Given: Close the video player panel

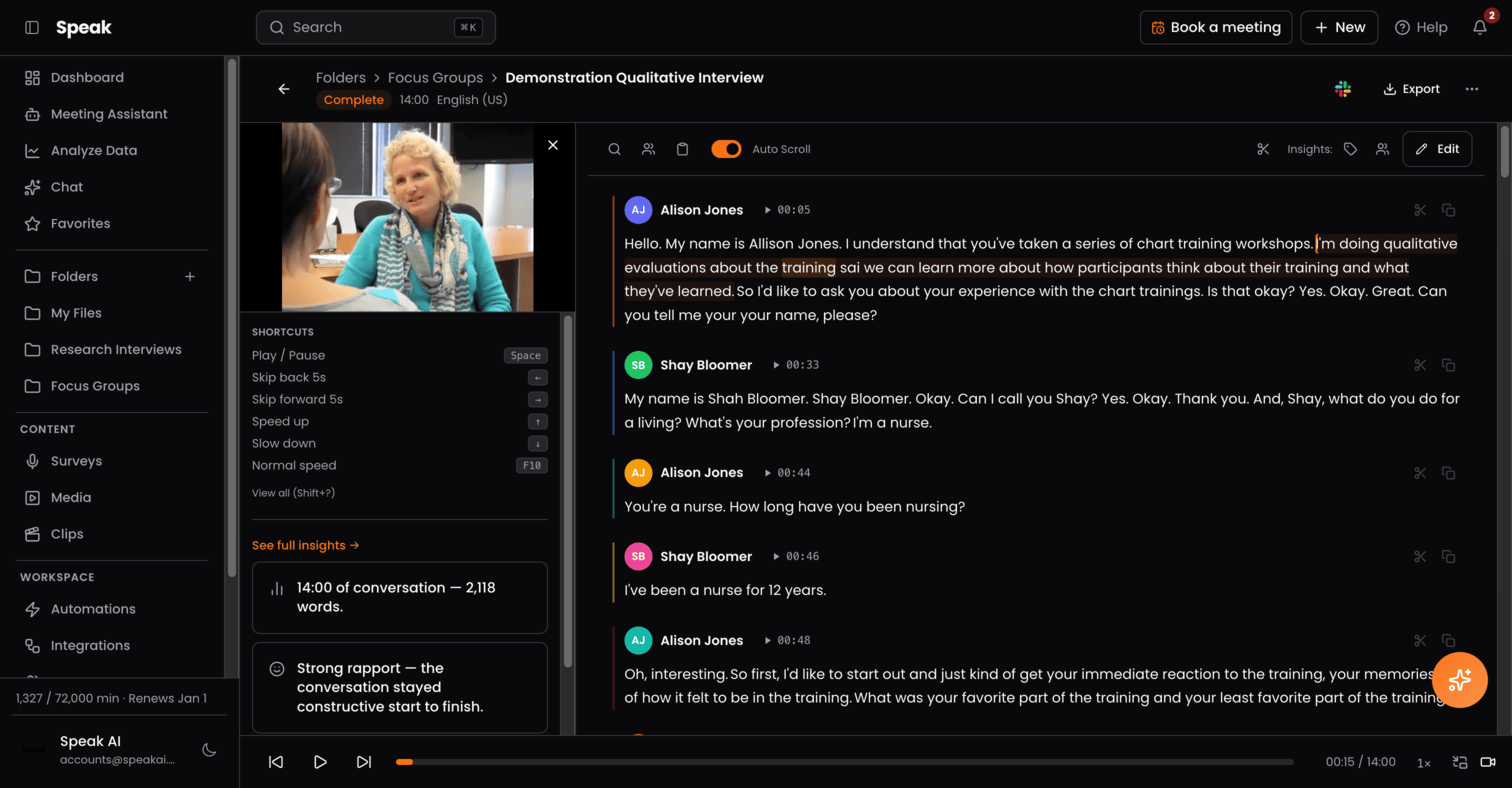Looking at the screenshot, I should pos(553,145).
